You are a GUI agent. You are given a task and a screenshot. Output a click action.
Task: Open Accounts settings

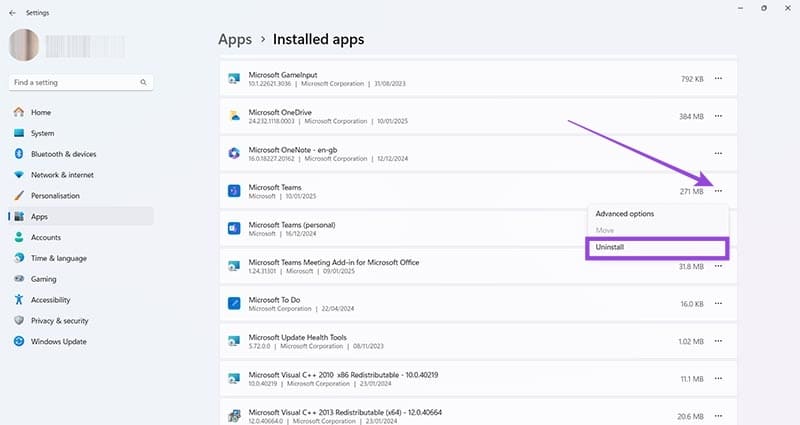[x=82, y=237]
